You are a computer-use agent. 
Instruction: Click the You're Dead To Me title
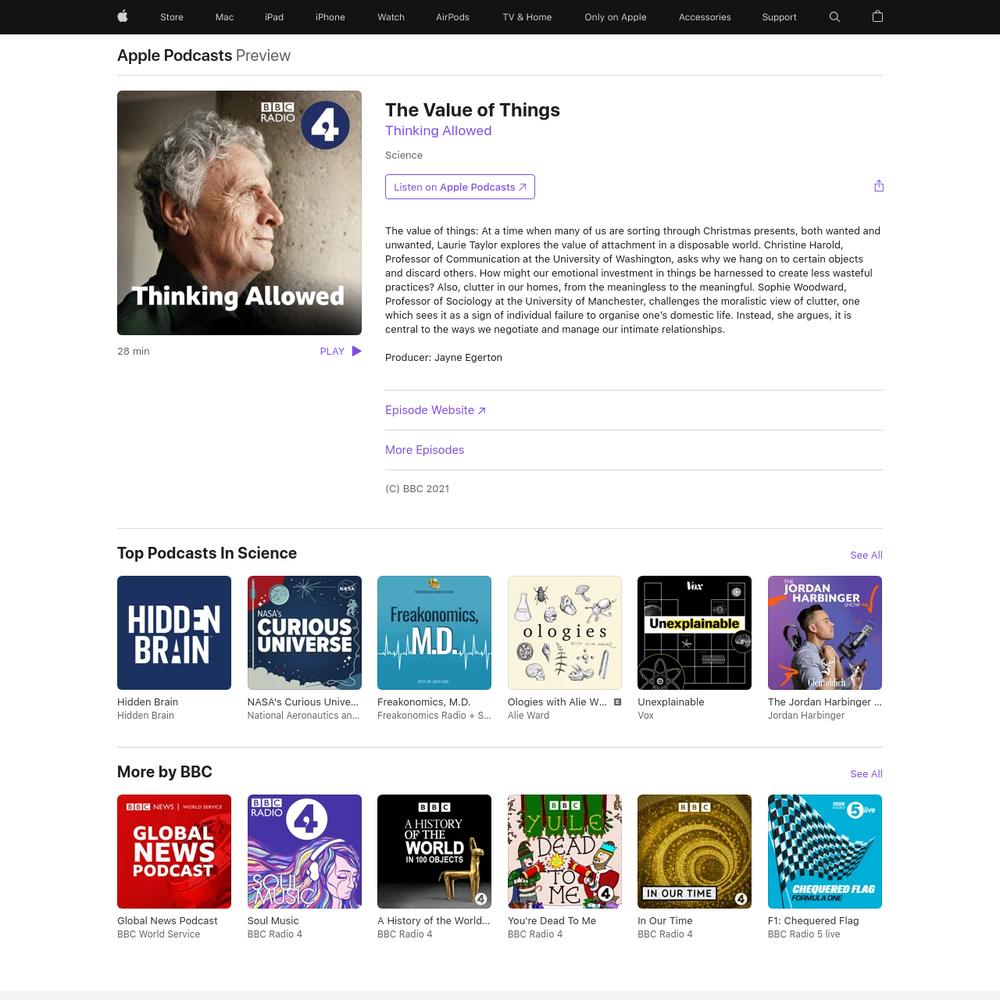pyautogui.click(x=552, y=921)
